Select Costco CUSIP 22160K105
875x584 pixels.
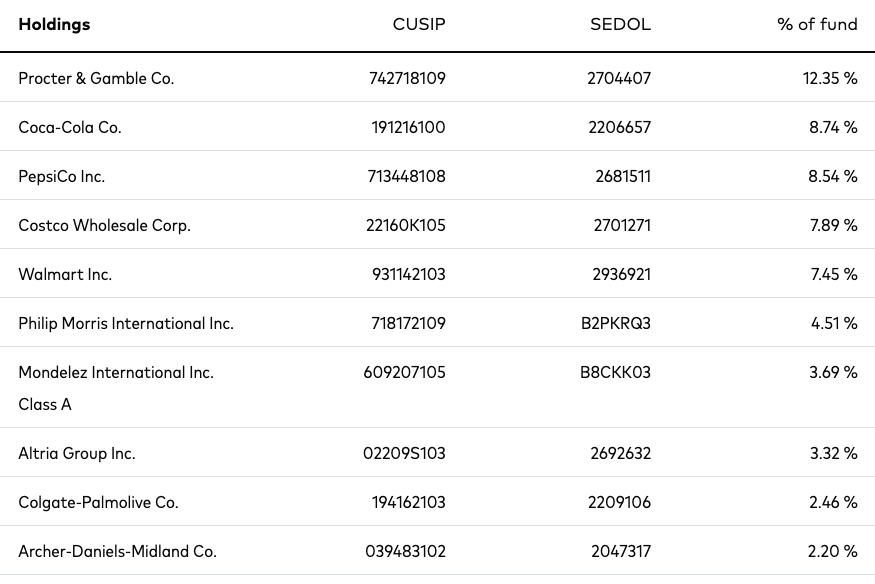(406, 226)
